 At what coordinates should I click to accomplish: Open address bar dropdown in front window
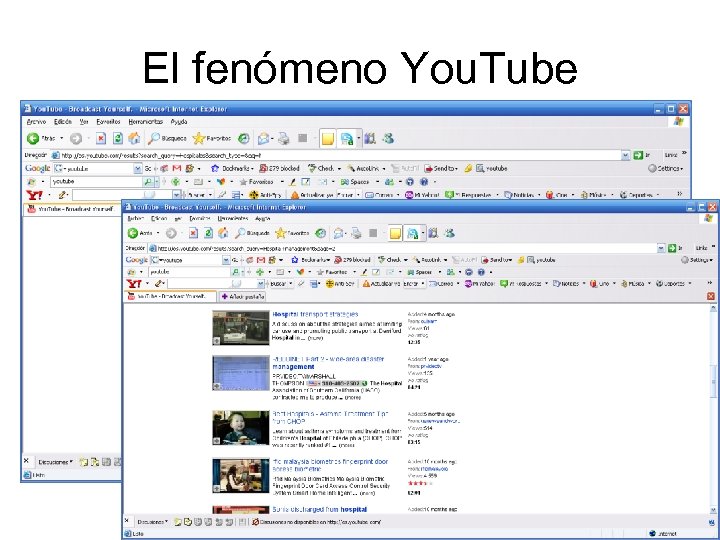pyautogui.click(x=661, y=248)
